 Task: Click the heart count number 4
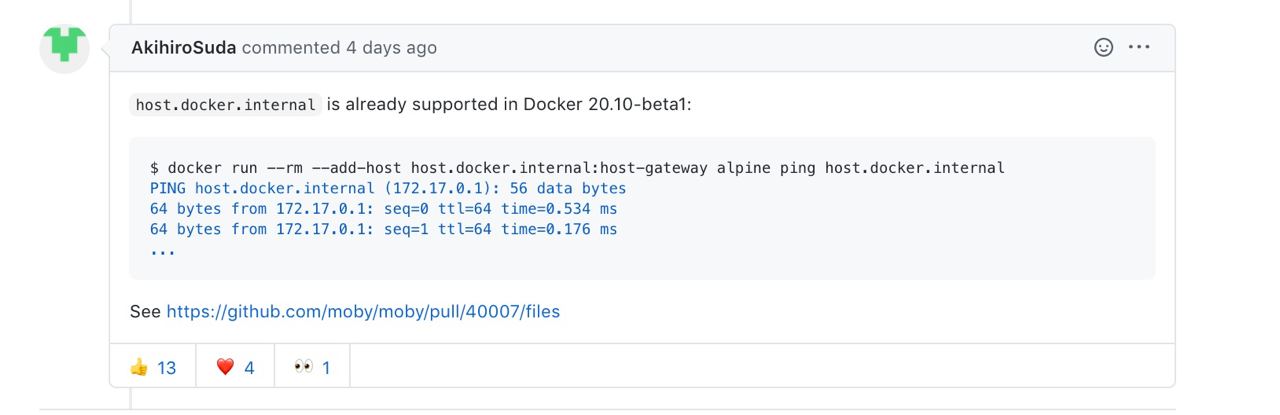click(249, 368)
